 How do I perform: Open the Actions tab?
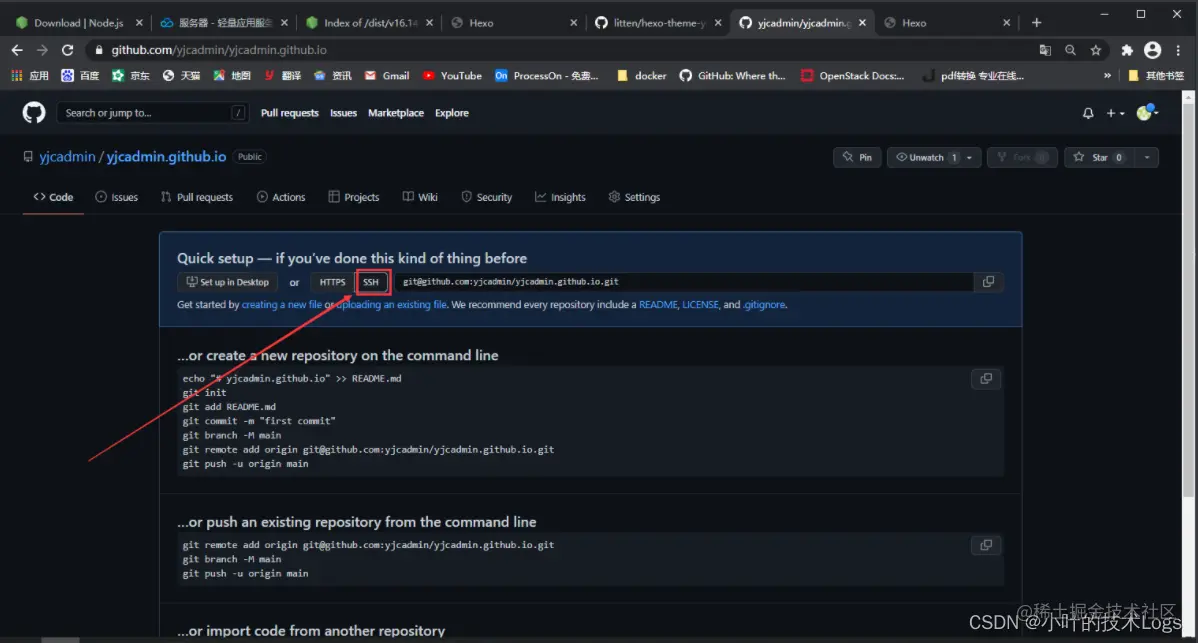pos(281,197)
